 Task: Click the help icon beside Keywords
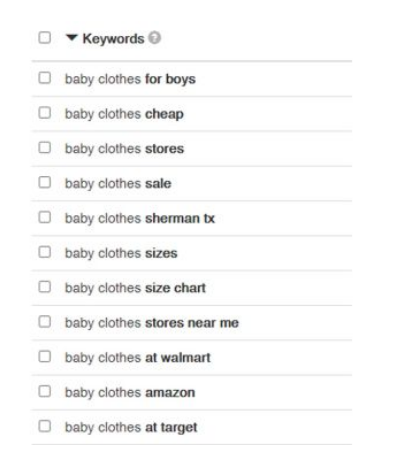(x=154, y=38)
